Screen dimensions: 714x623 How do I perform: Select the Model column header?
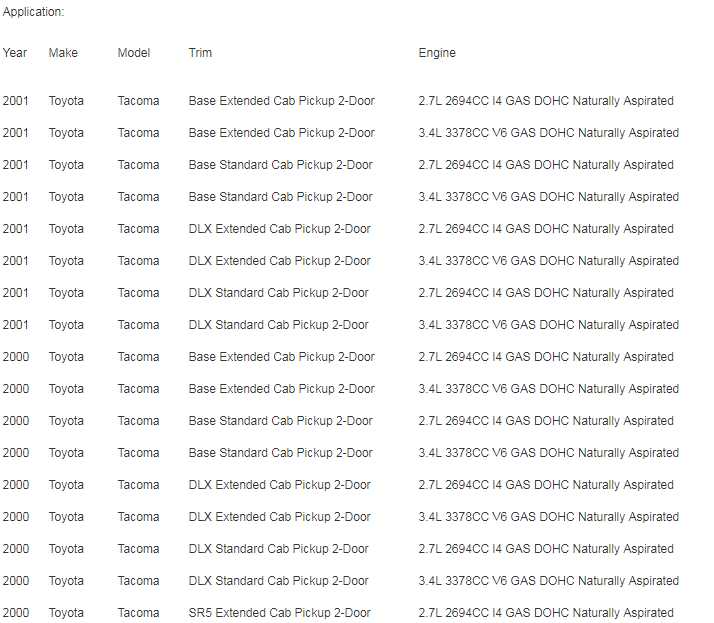134,53
